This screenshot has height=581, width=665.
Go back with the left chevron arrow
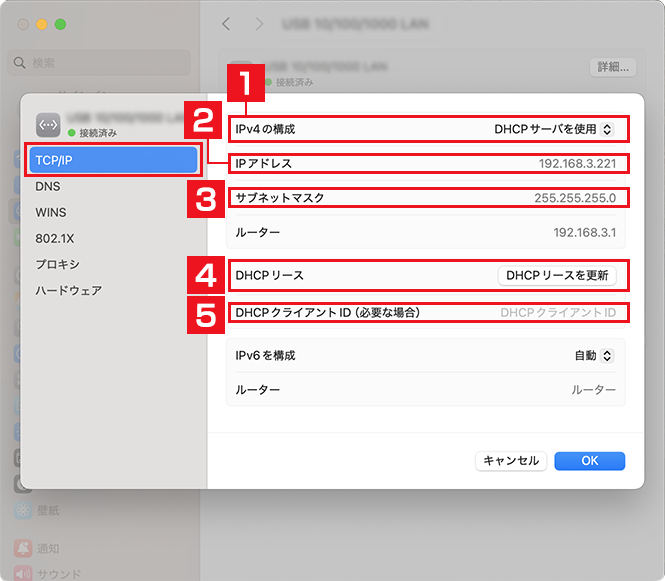click(x=226, y=23)
